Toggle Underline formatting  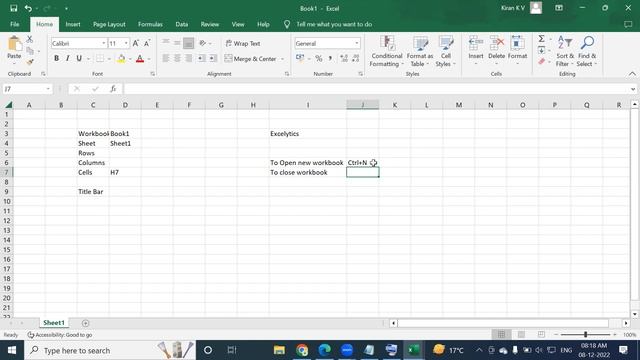[x=79, y=59]
